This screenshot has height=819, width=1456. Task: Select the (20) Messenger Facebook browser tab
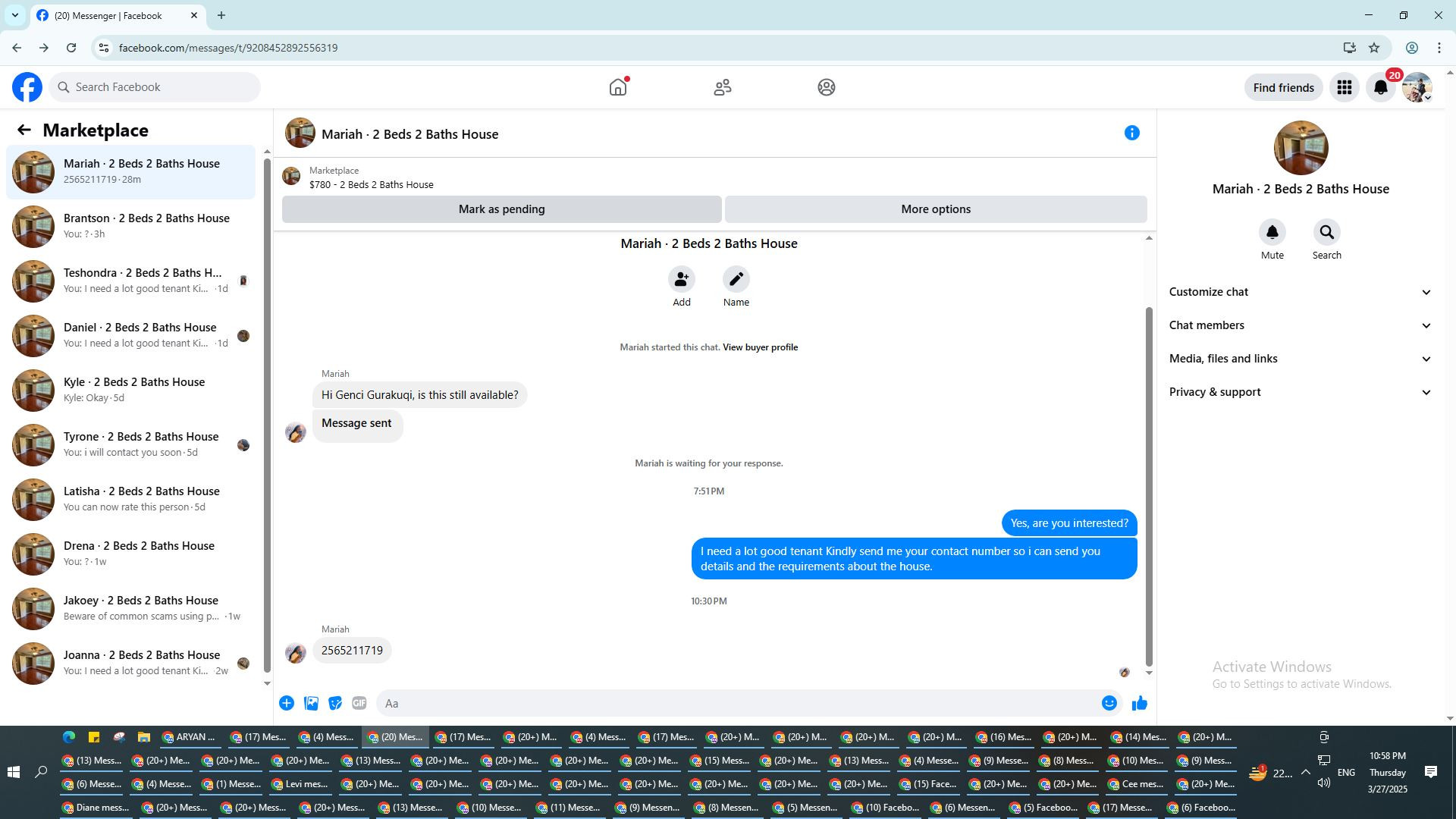click(118, 15)
